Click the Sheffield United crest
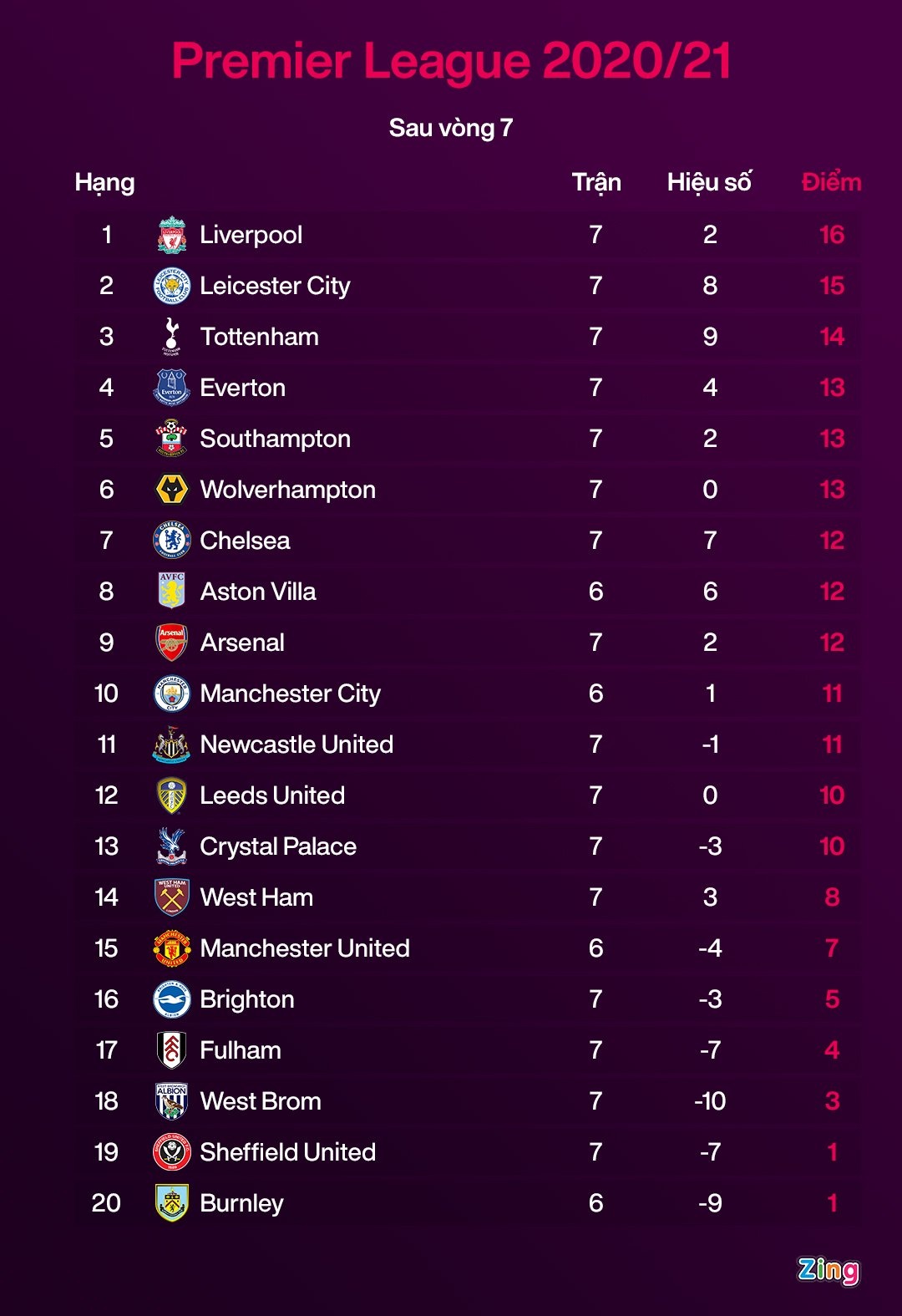This screenshot has height=1316, width=902. point(172,1152)
